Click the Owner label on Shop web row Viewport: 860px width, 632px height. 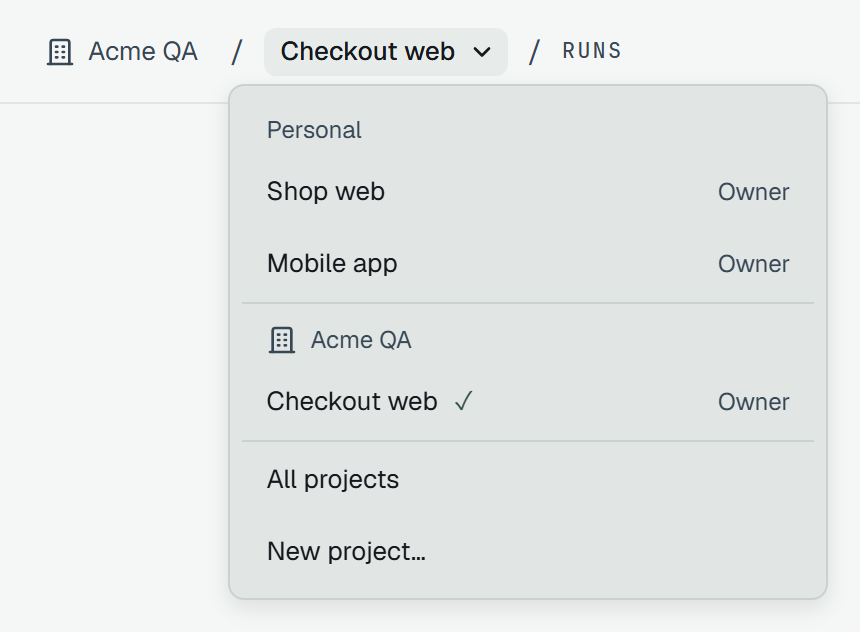754,192
